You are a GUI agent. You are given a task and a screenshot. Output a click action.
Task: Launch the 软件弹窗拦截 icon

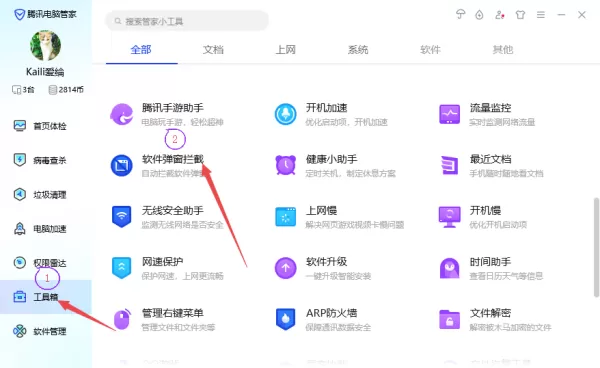(122, 165)
